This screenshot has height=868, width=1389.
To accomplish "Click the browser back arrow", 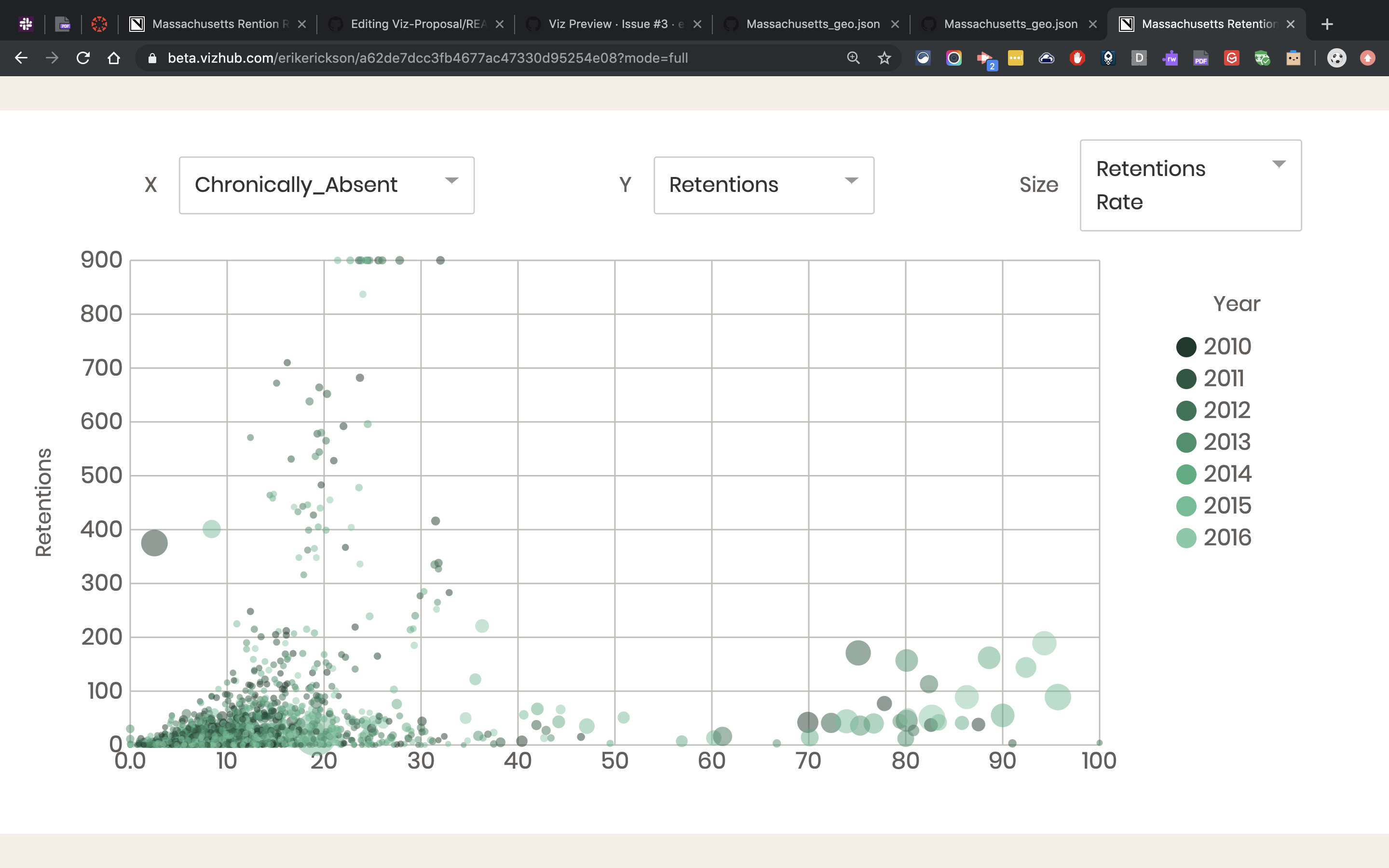I will coord(21,58).
